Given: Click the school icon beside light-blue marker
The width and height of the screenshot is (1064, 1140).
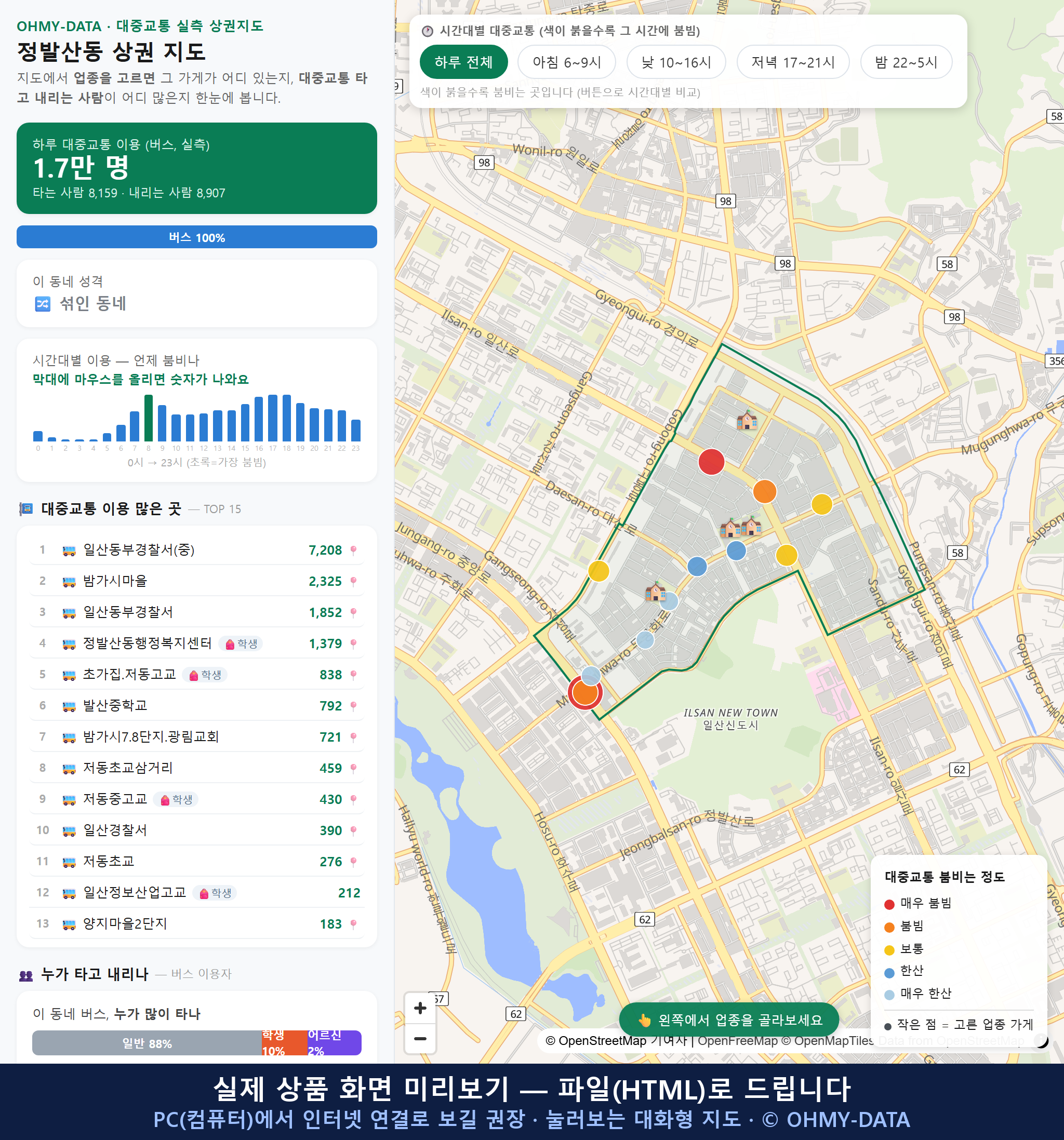Looking at the screenshot, I should pos(655,591).
